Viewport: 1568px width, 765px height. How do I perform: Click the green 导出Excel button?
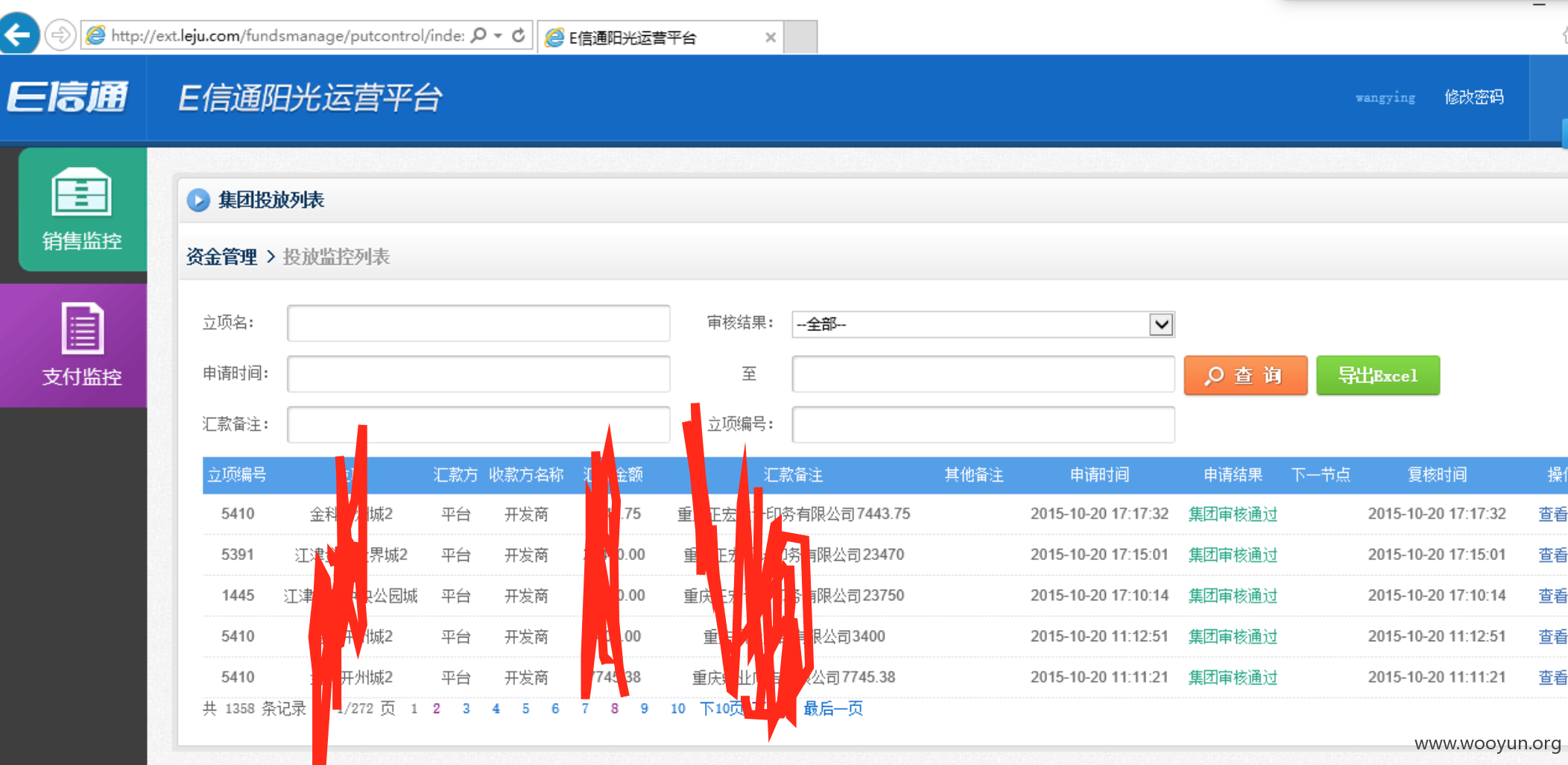1377,375
